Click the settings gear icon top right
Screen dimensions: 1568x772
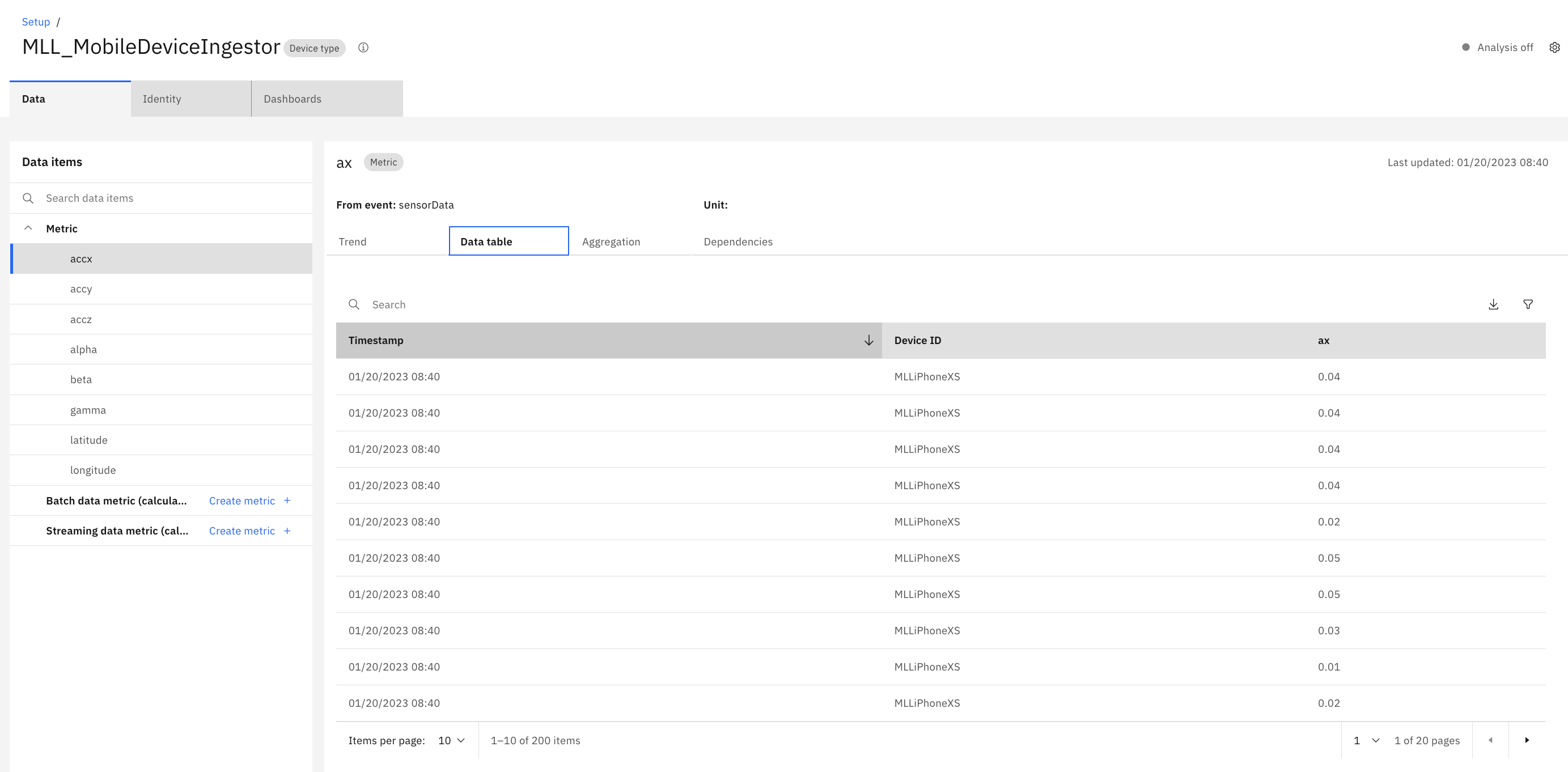coord(1554,47)
